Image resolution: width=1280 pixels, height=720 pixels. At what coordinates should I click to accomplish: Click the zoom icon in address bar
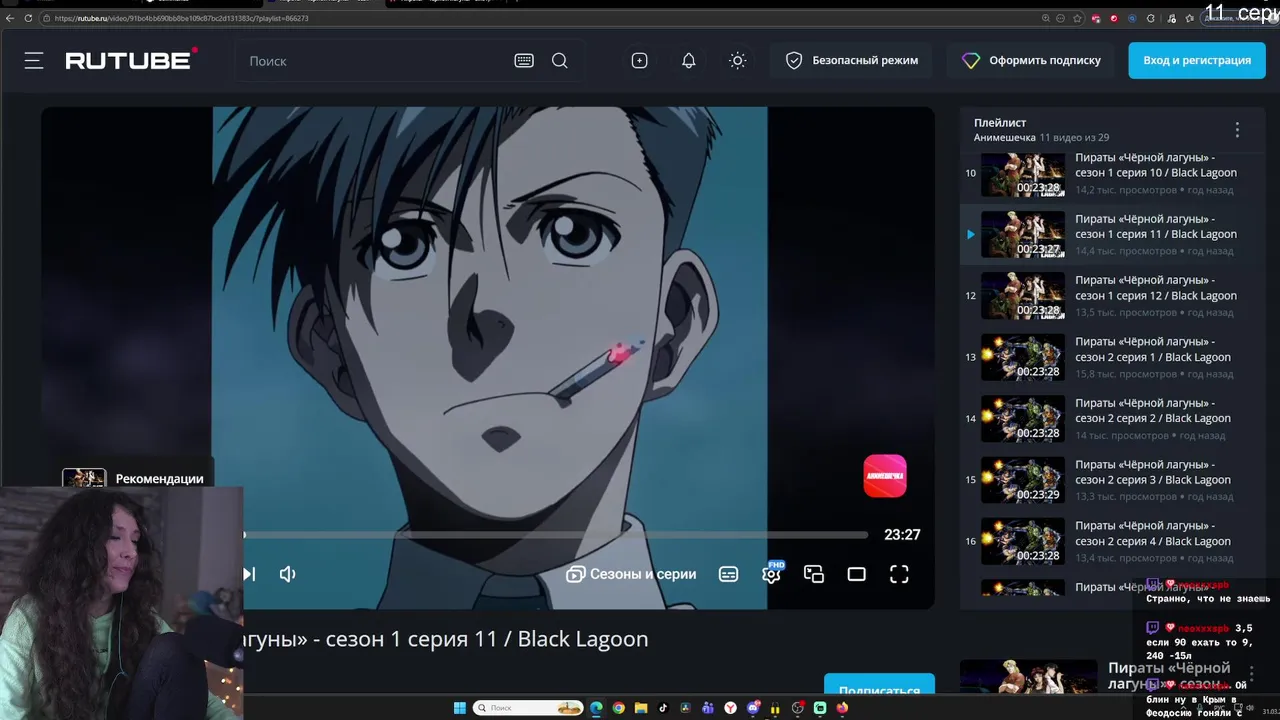pyautogui.click(x=1046, y=18)
